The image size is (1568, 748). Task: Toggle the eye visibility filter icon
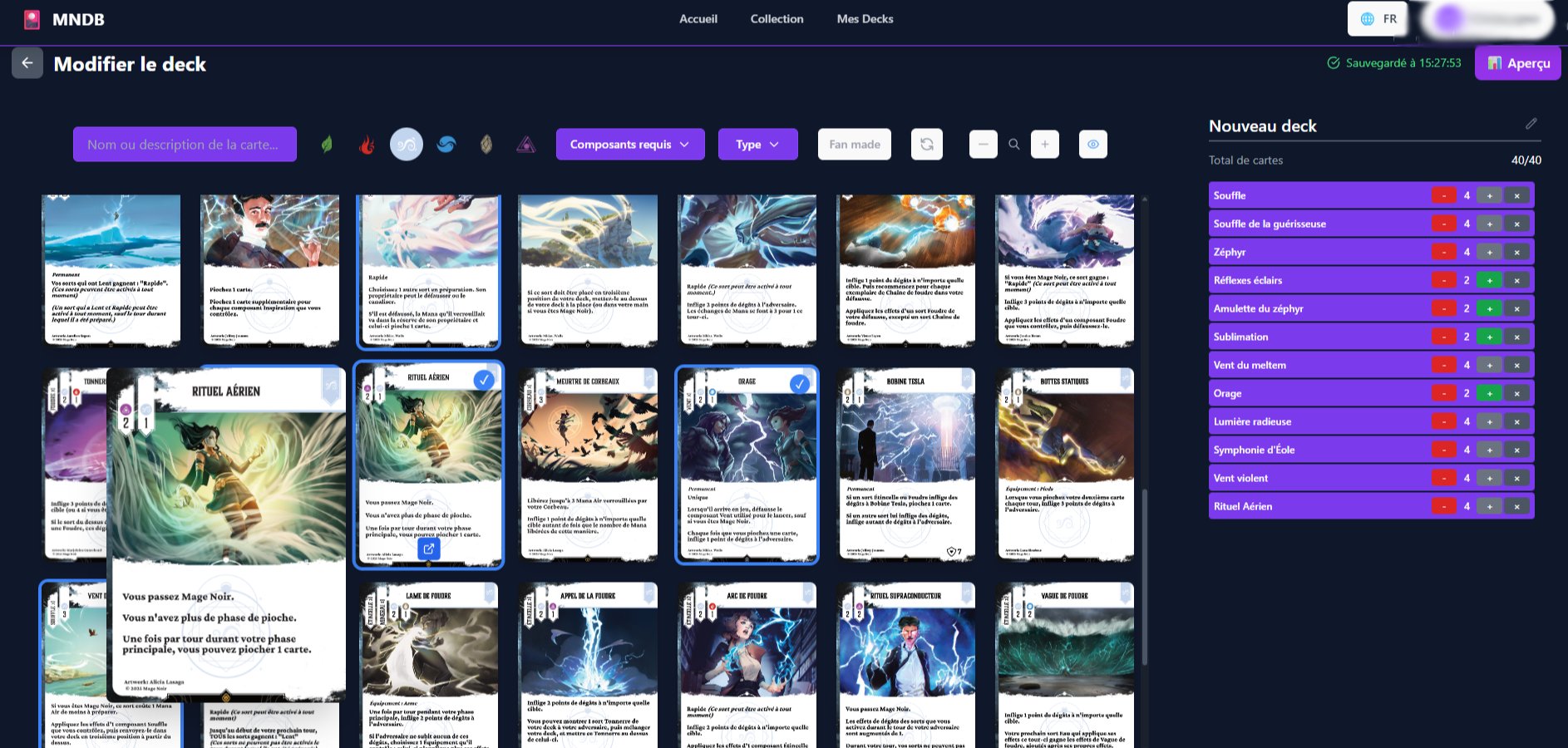point(1092,144)
